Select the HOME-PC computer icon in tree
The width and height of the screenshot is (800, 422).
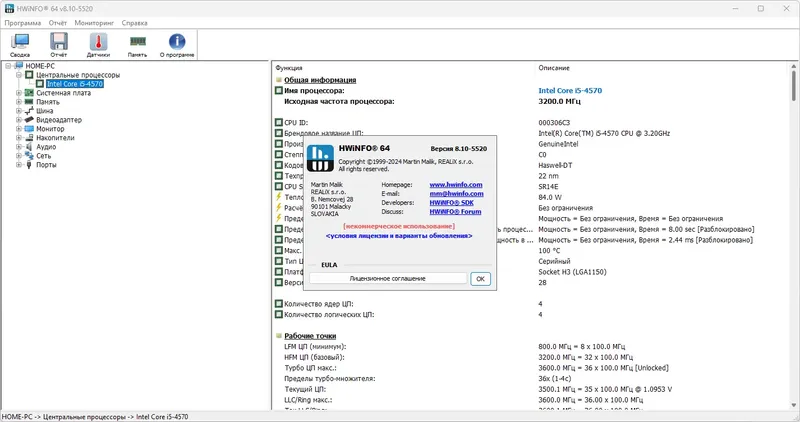[x=19, y=66]
